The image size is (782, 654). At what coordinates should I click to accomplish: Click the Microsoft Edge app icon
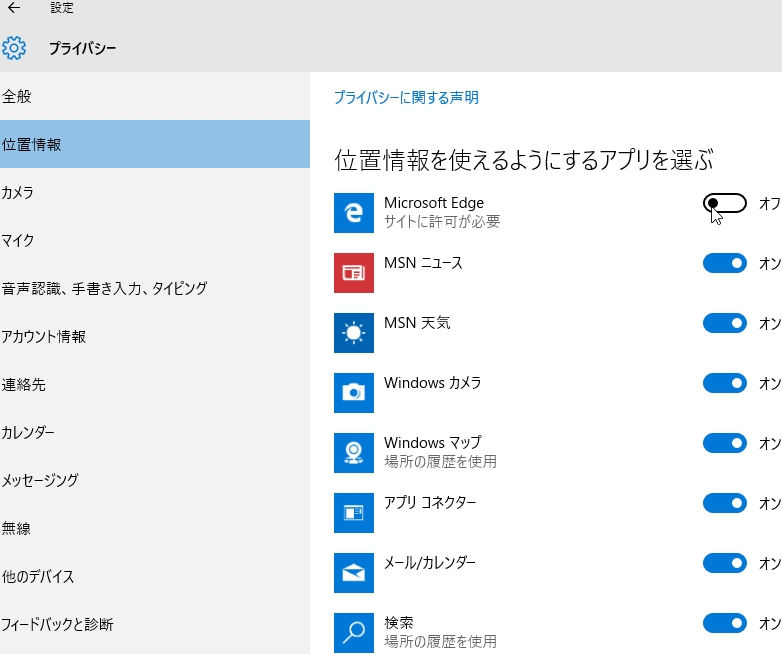click(x=354, y=213)
